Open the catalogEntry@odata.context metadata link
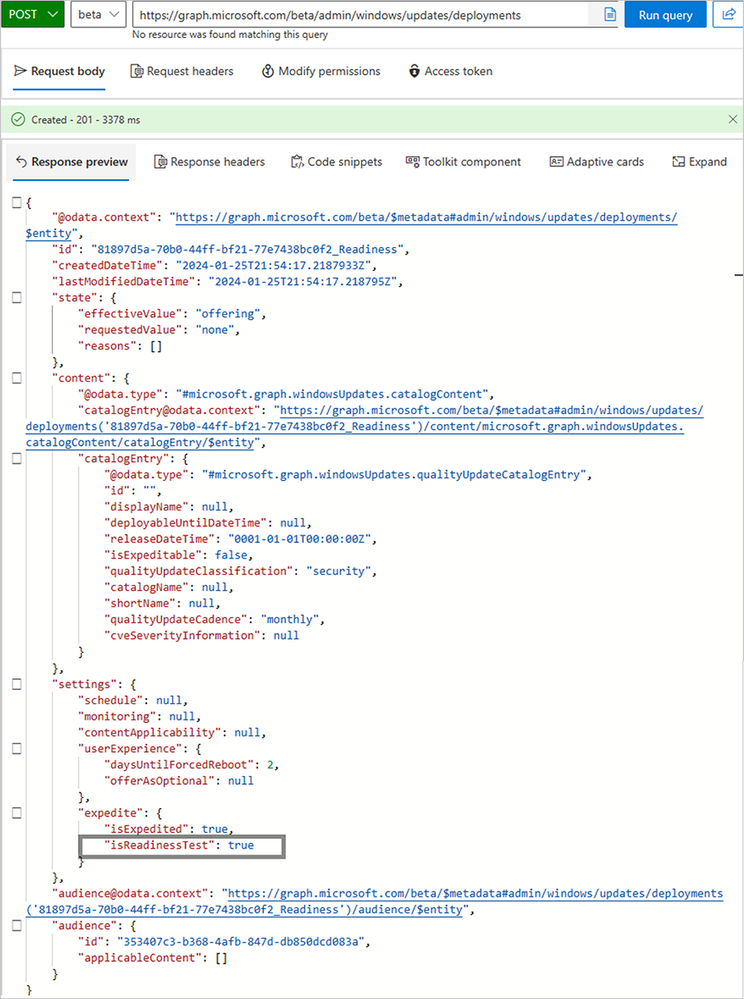 tap(491, 410)
